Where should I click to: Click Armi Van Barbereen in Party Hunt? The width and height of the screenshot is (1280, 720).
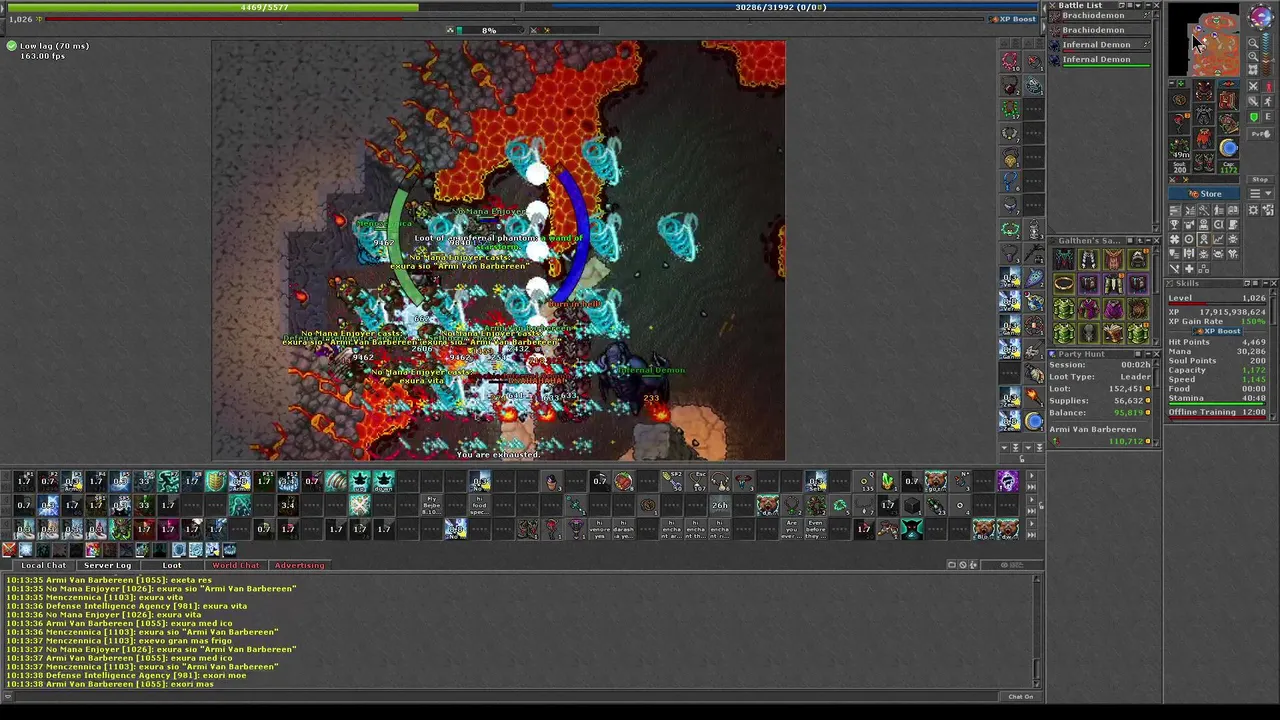(1093, 429)
